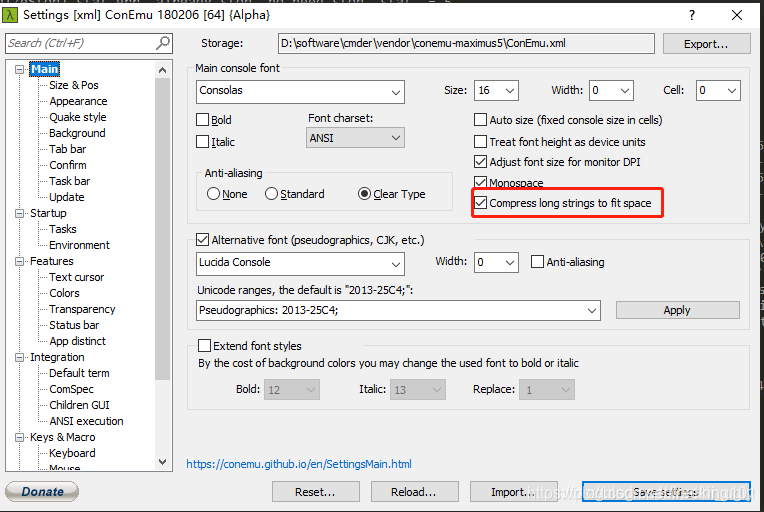This screenshot has height=512, width=764.
Task: Select the ComSpec settings page
Action: pyautogui.click(x=71, y=389)
